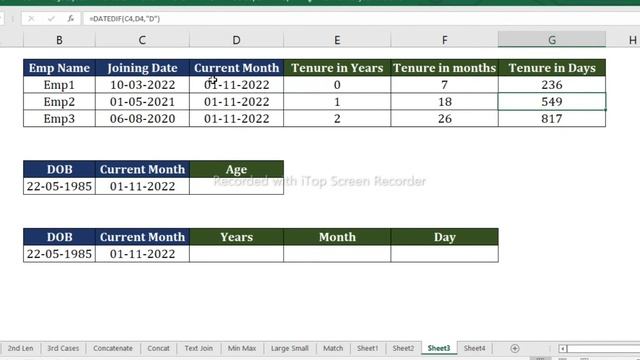The height and width of the screenshot is (360, 640).
Task: Switch to the 2nd Len sheet tab
Action: pyautogui.click(x=20, y=348)
